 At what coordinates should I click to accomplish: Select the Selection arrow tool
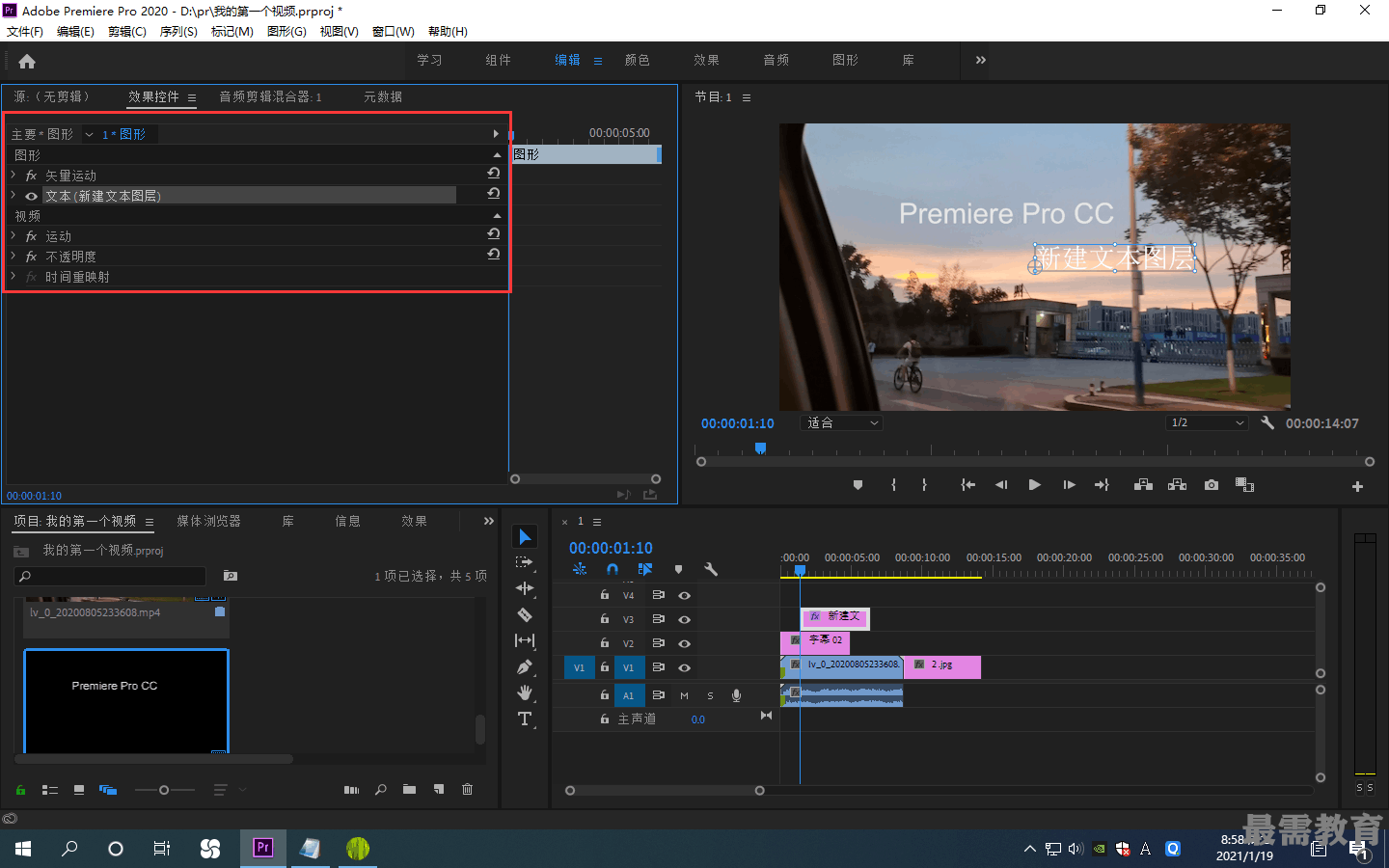(525, 536)
